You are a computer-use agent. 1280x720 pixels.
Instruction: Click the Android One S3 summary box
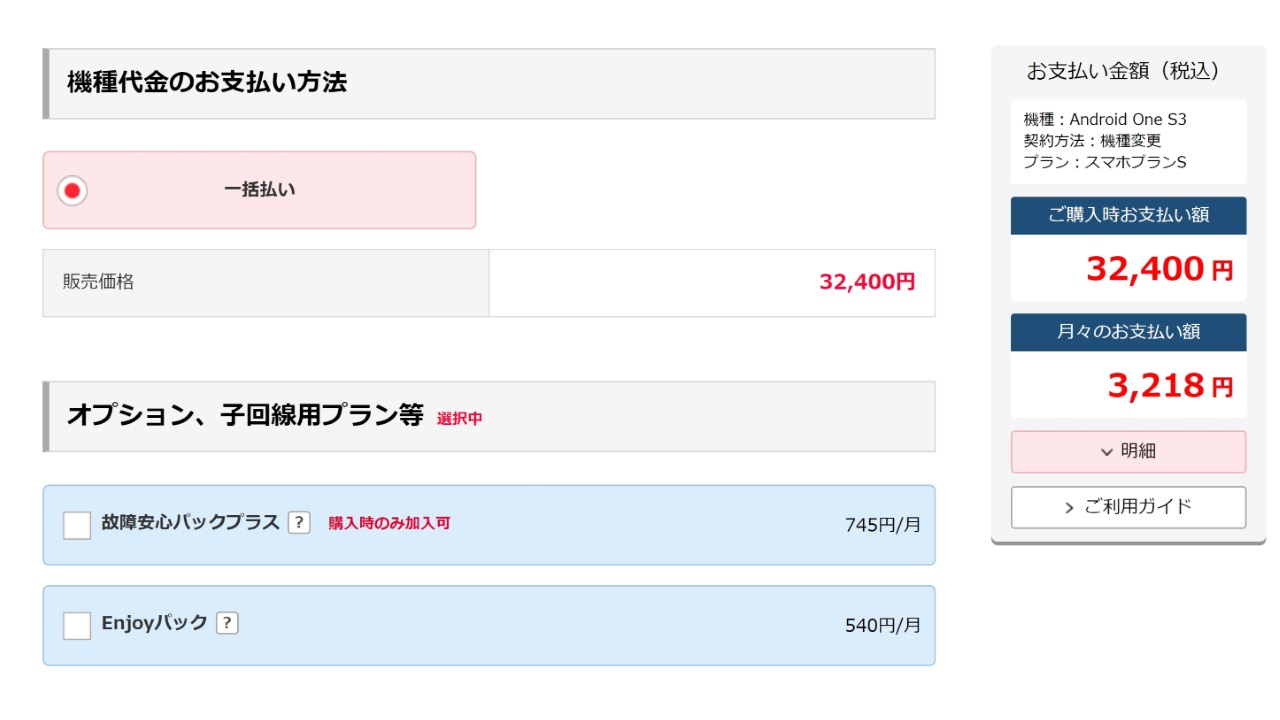(1128, 141)
